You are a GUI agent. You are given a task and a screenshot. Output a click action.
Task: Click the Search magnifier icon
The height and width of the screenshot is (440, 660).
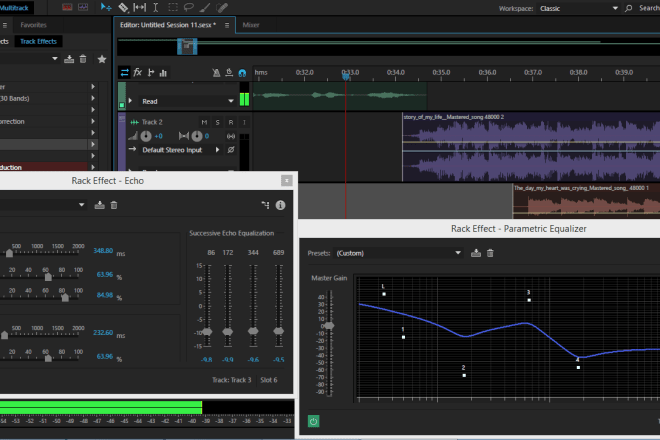coord(628,8)
